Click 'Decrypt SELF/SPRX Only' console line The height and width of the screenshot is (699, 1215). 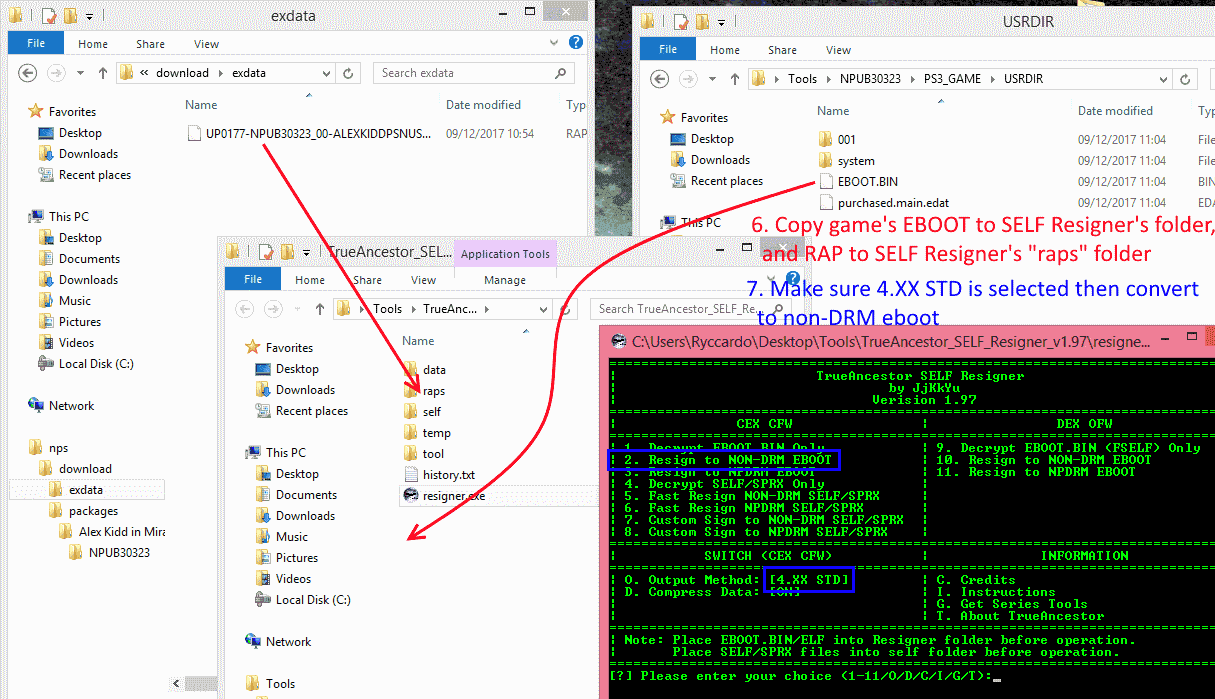click(724, 484)
